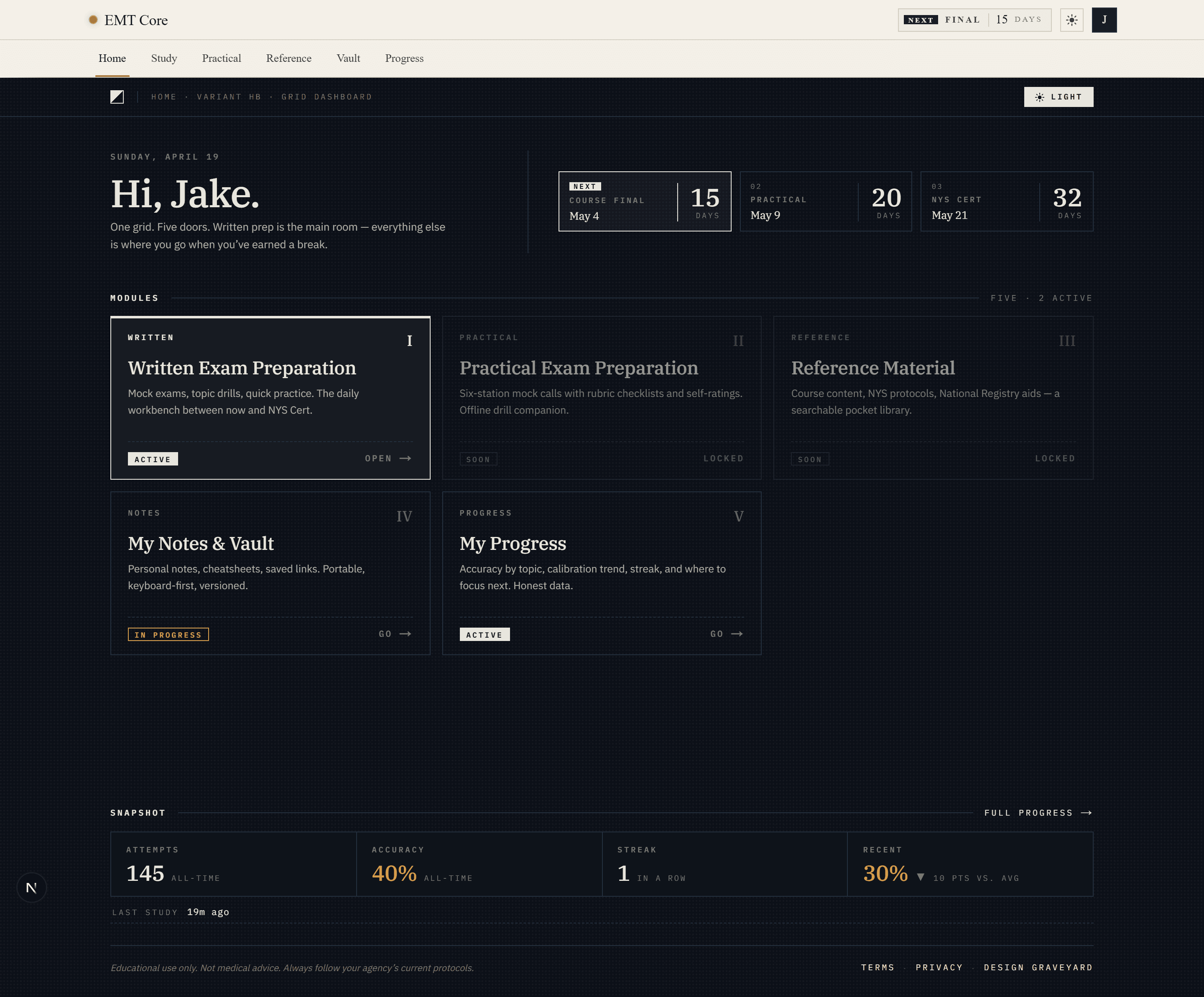Open the Reference tab

[x=289, y=58]
